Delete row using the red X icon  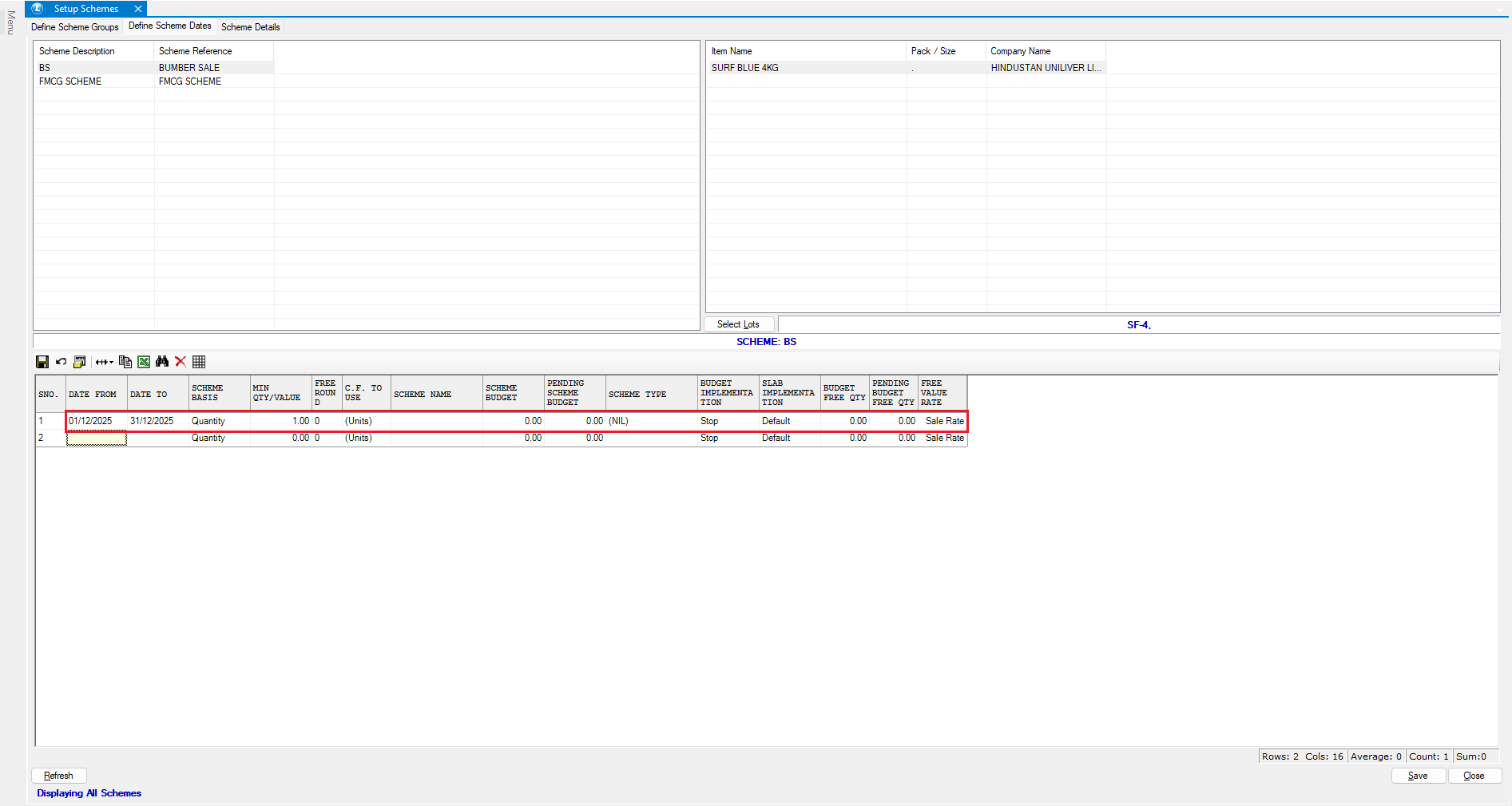tap(181, 362)
